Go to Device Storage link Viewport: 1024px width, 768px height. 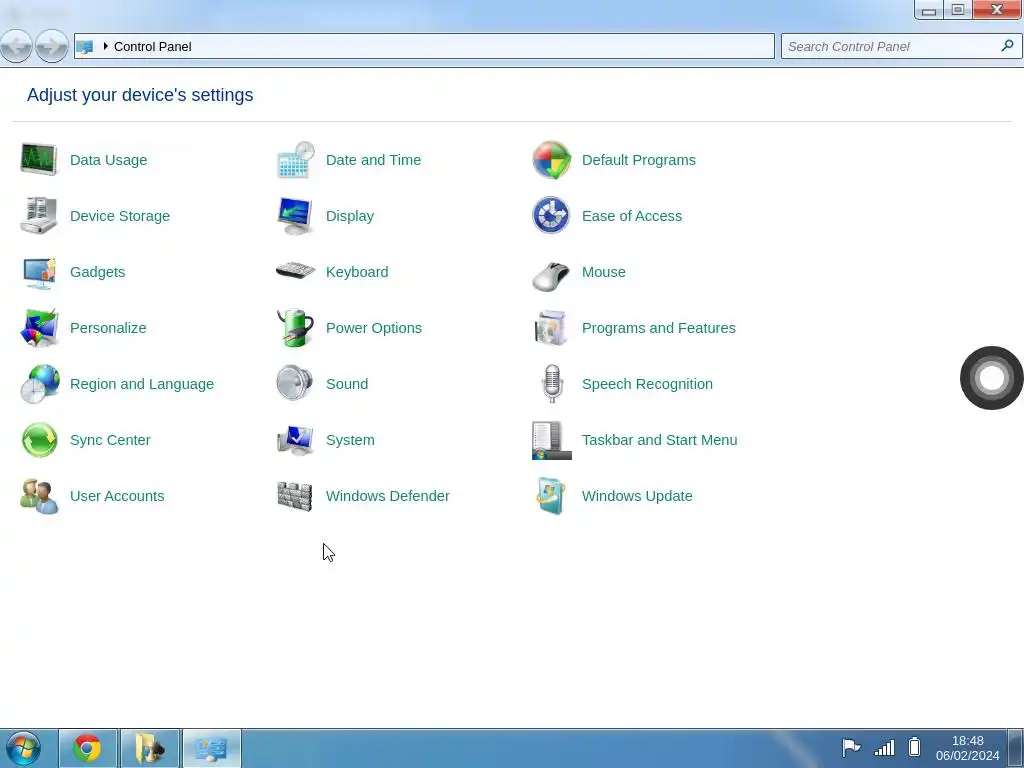coord(120,216)
